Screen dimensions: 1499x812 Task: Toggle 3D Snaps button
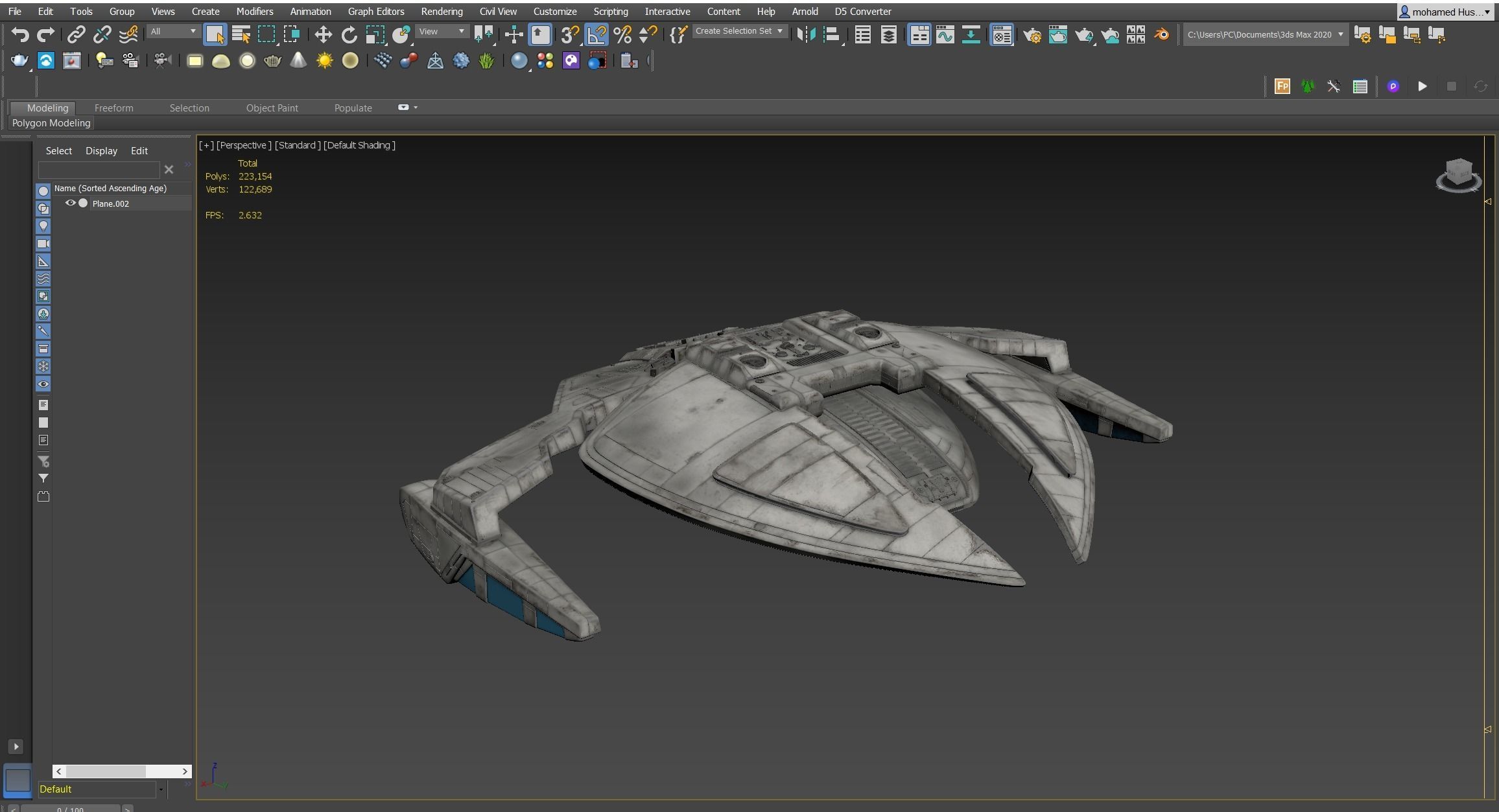[570, 34]
